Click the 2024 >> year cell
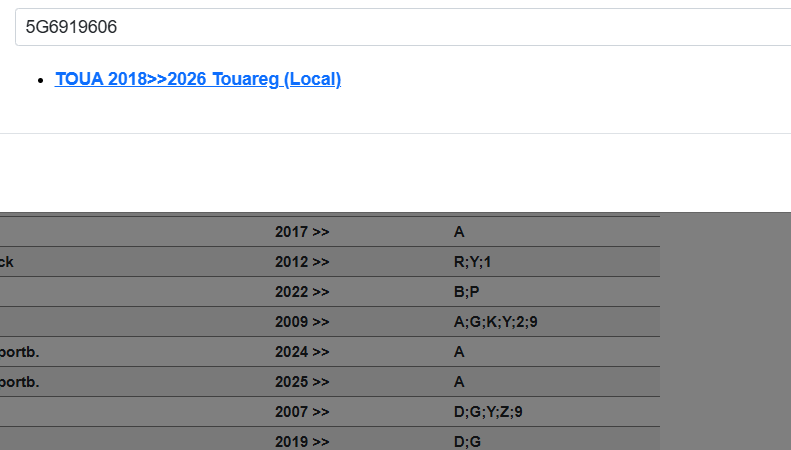 [x=302, y=352]
